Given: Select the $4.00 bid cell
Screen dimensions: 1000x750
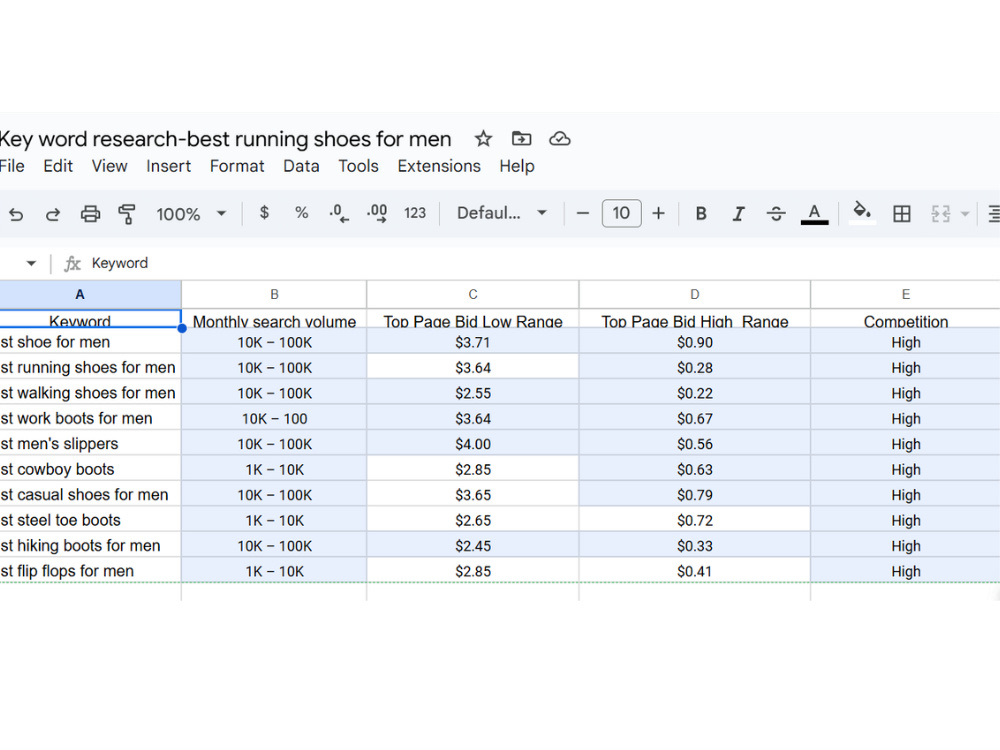Looking at the screenshot, I should [473, 444].
